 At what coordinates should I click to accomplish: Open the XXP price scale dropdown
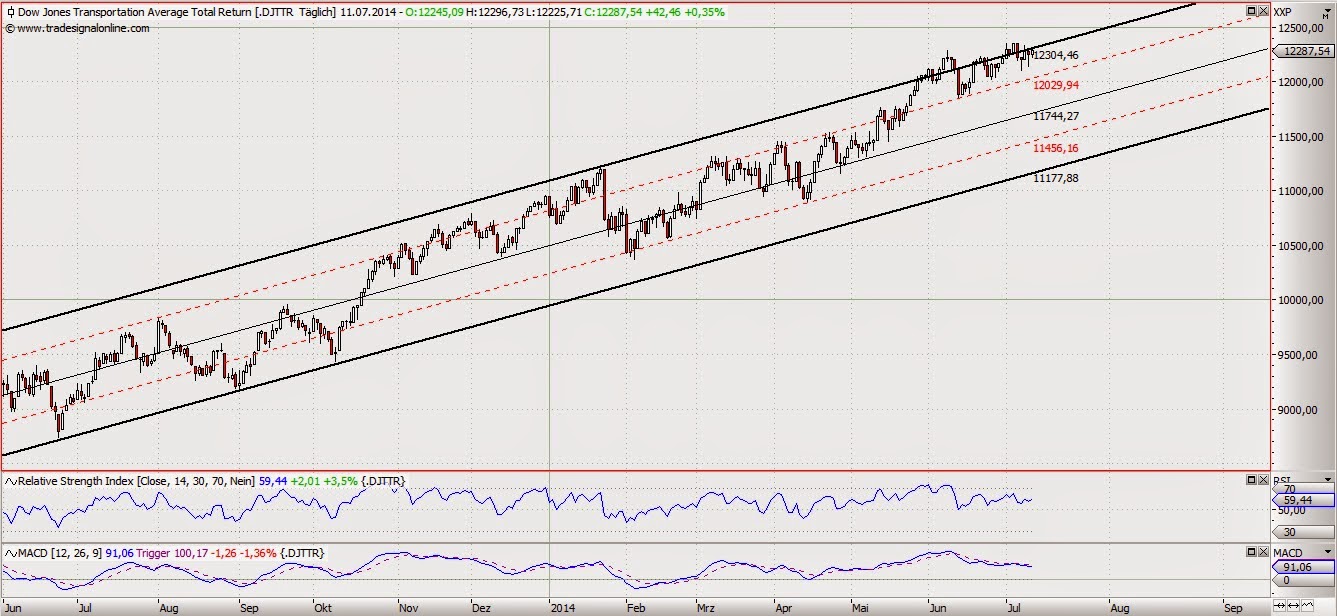coord(1327,11)
